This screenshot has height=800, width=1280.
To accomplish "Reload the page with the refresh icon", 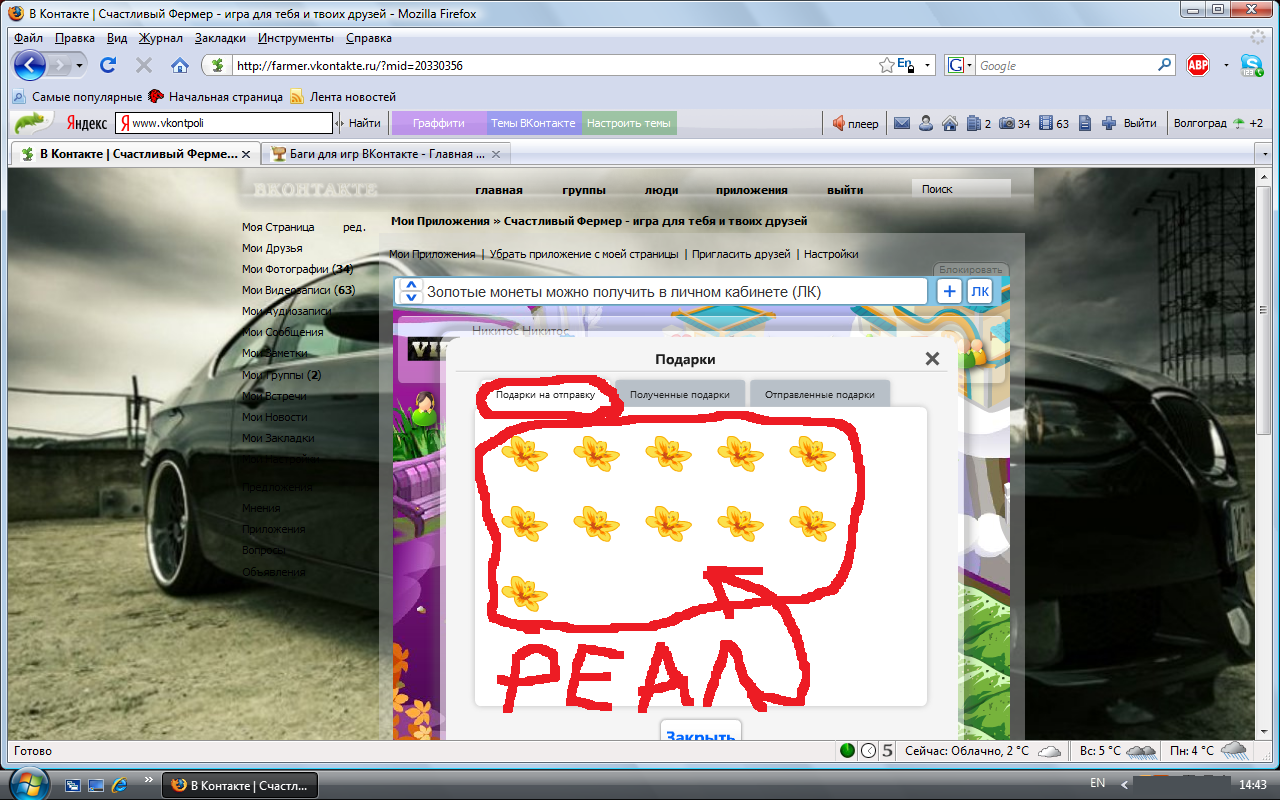I will [x=108, y=65].
